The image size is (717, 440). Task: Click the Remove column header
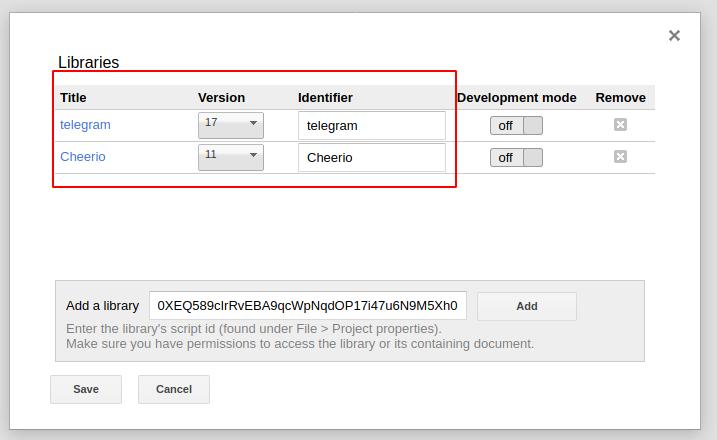click(620, 98)
